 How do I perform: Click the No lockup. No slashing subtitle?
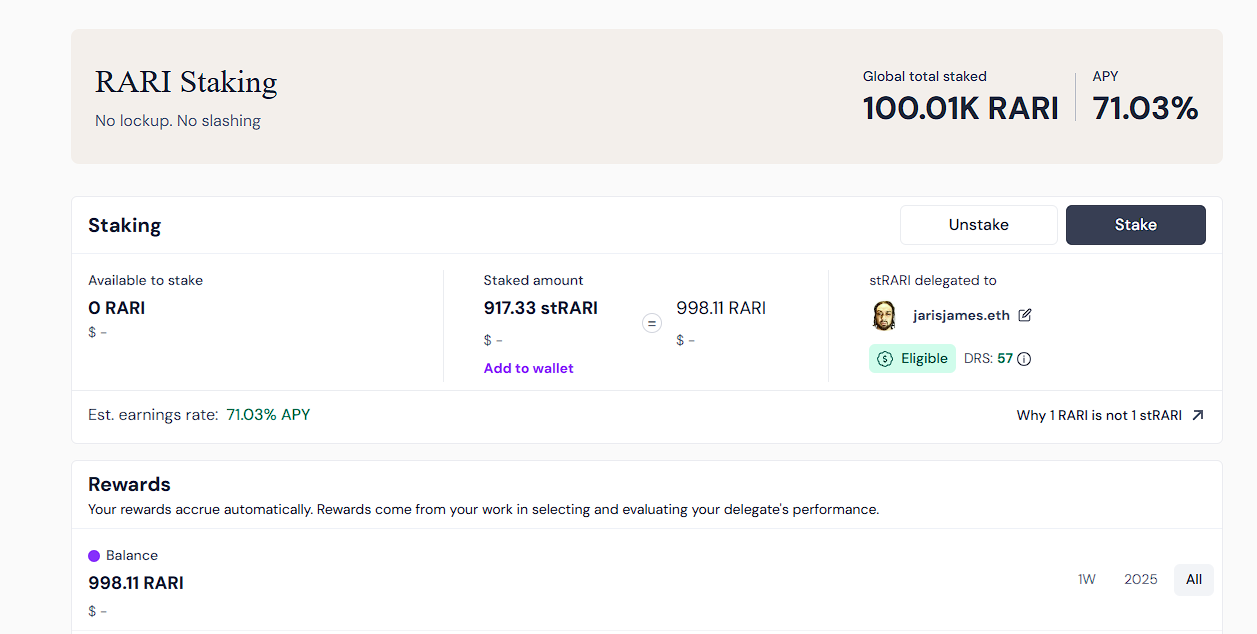pos(178,121)
